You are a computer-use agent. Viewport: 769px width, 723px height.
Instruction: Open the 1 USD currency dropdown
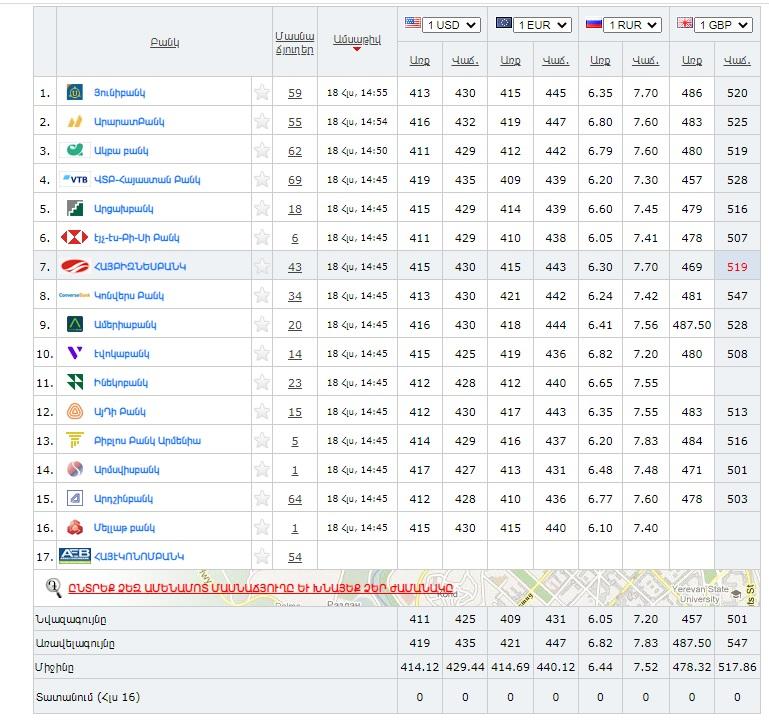pyautogui.click(x=451, y=25)
